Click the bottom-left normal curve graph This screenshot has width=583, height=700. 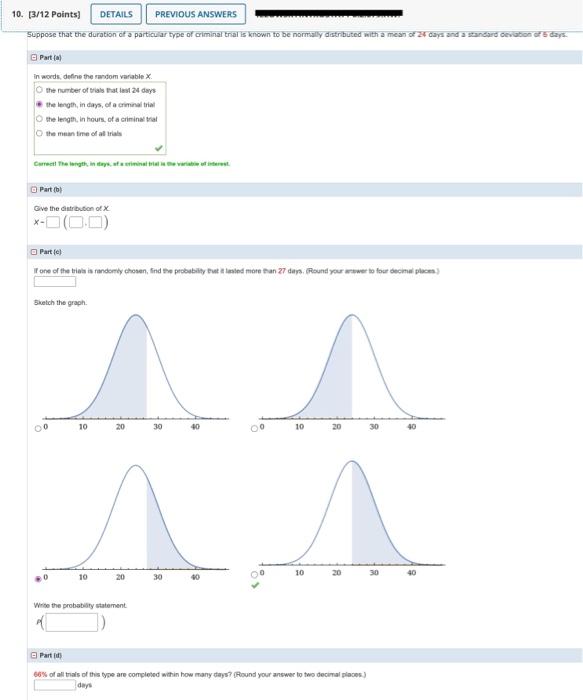136,522
